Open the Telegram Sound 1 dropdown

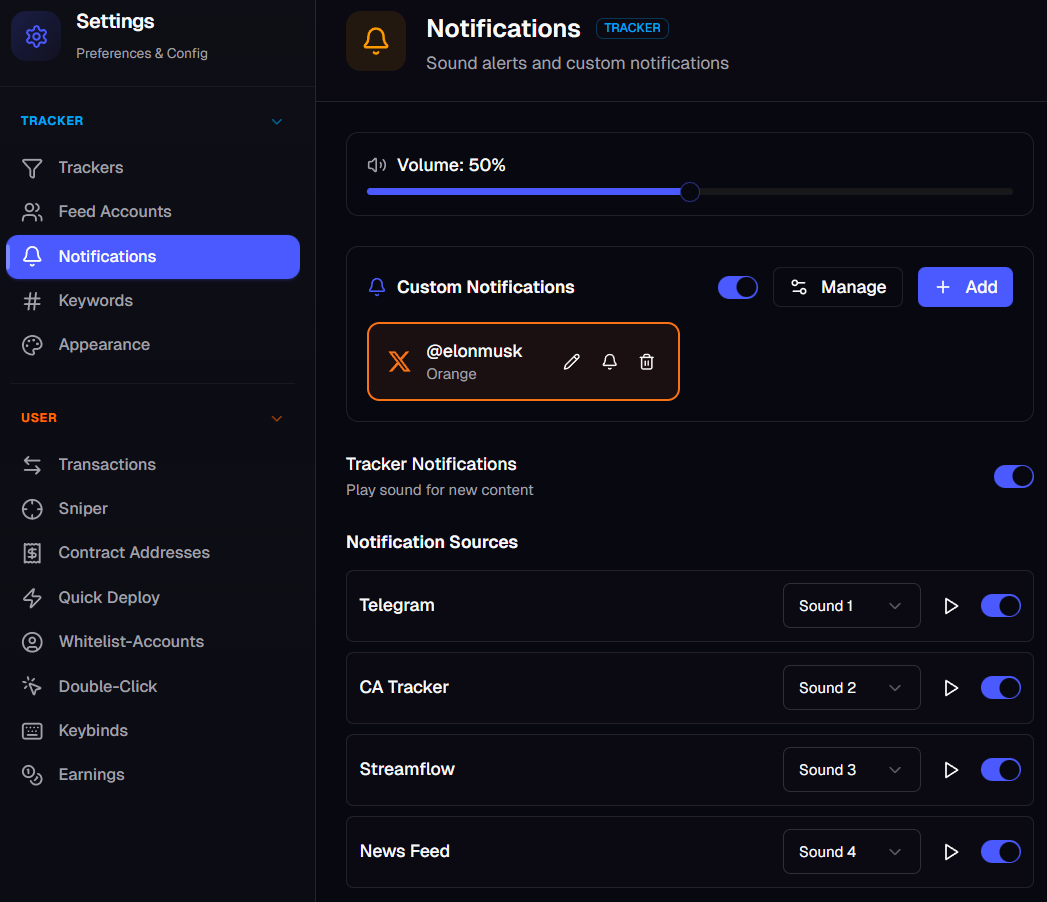point(851,606)
